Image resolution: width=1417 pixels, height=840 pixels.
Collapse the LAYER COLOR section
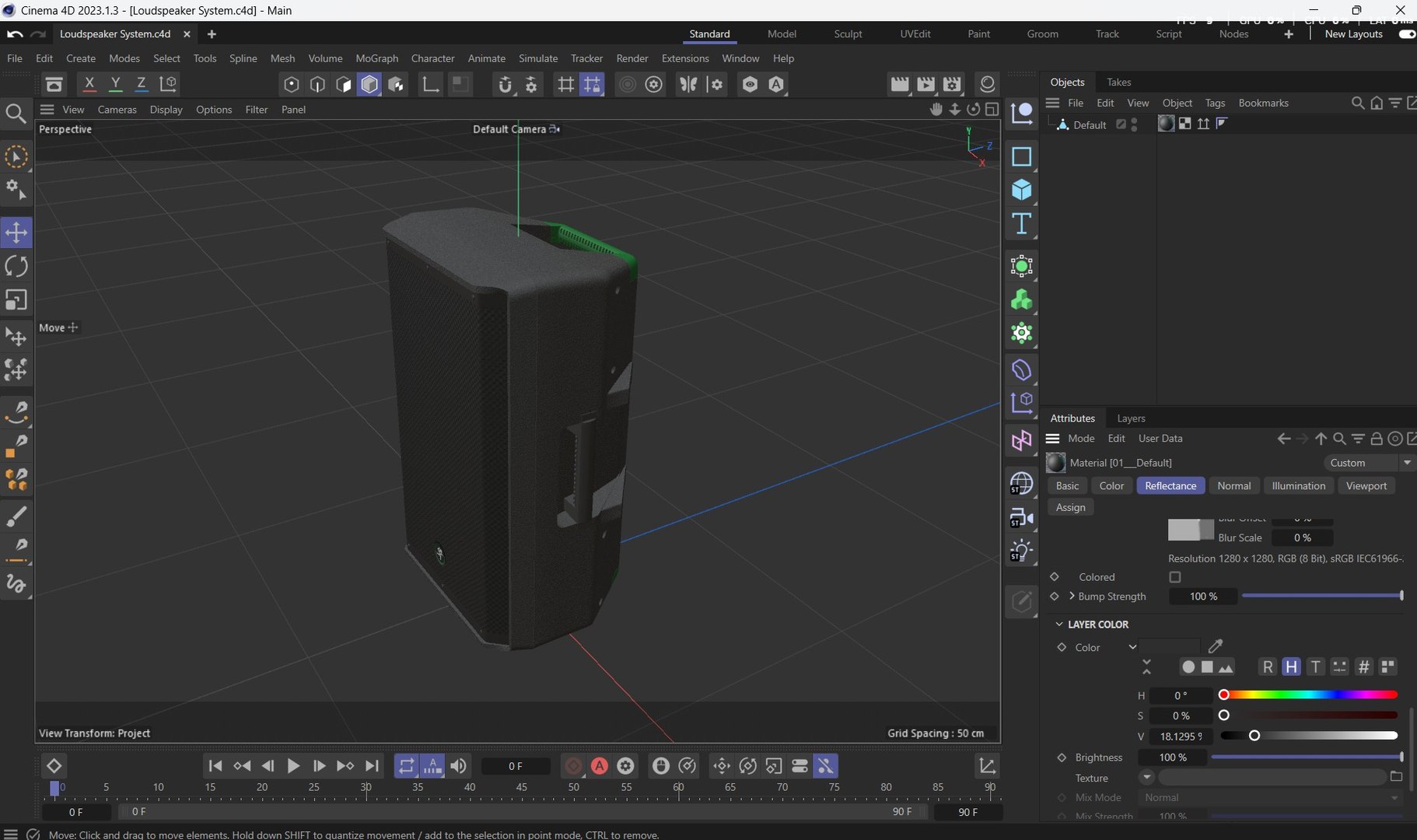[x=1058, y=625]
